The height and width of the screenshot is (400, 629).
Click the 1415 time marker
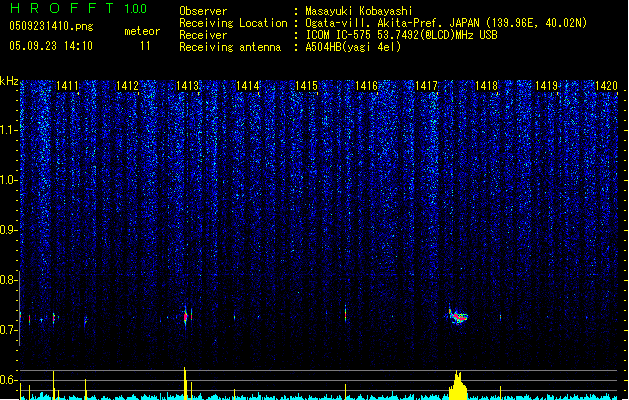(306, 86)
